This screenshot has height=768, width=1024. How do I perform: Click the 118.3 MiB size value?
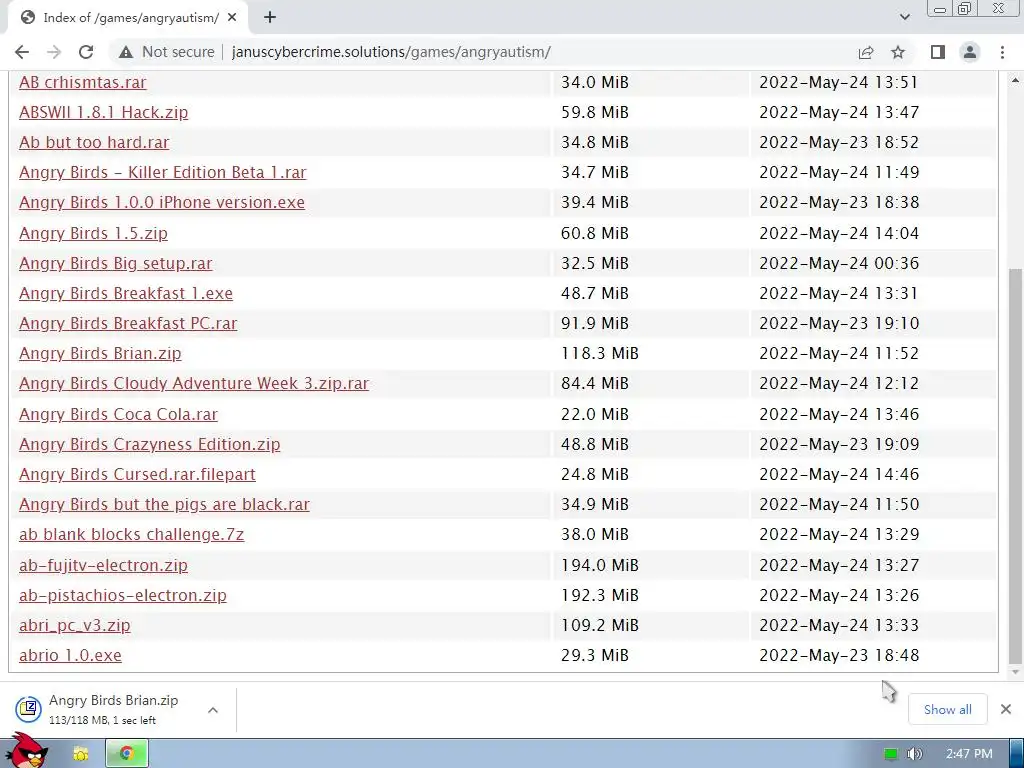(x=600, y=353)
